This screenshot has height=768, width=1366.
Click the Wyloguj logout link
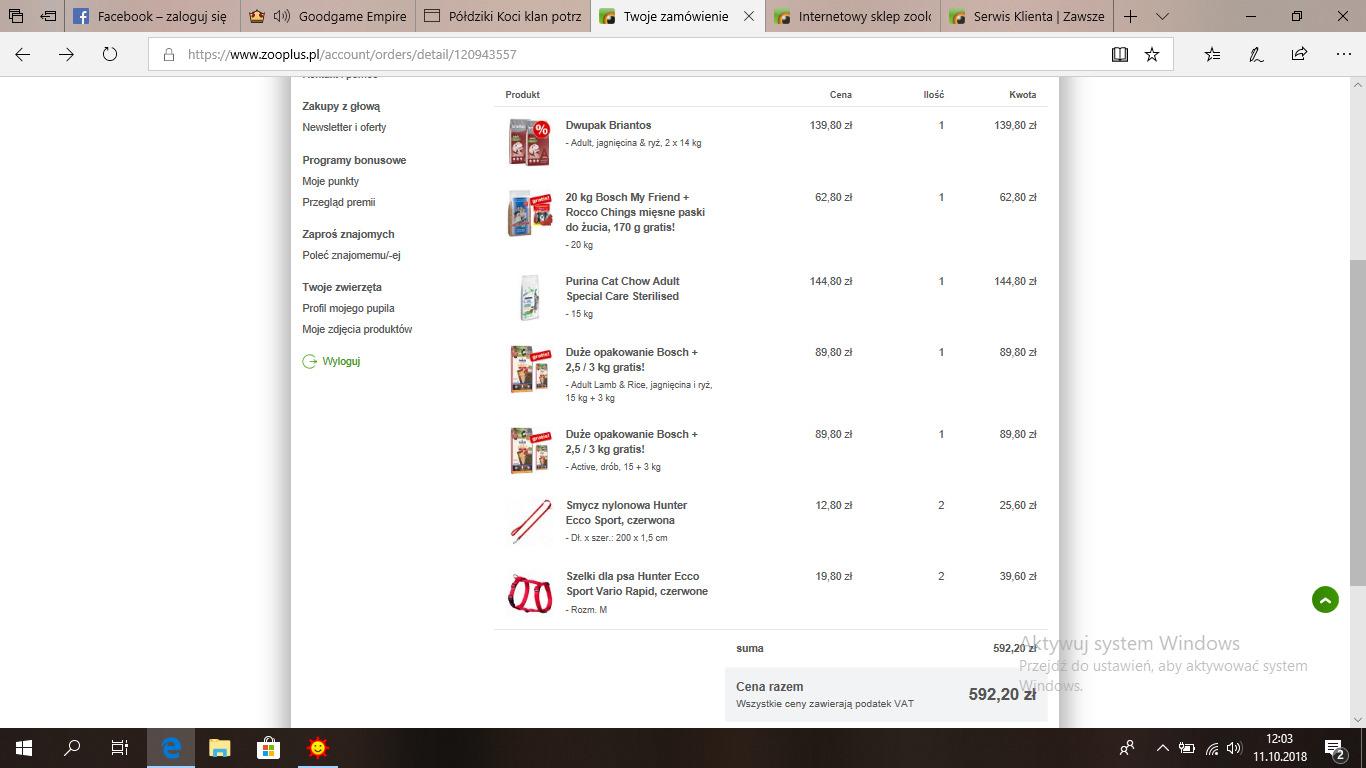341,361
